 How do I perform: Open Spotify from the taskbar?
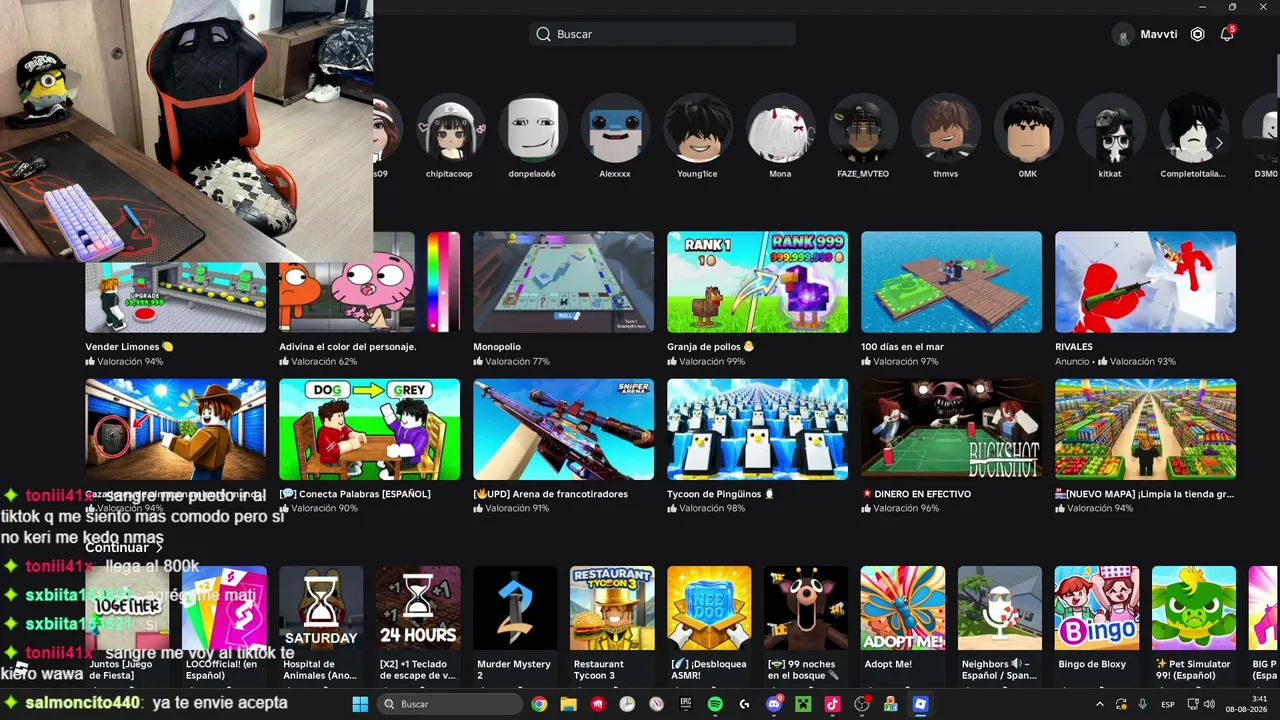pyautogui.click(x=715, y=704)
